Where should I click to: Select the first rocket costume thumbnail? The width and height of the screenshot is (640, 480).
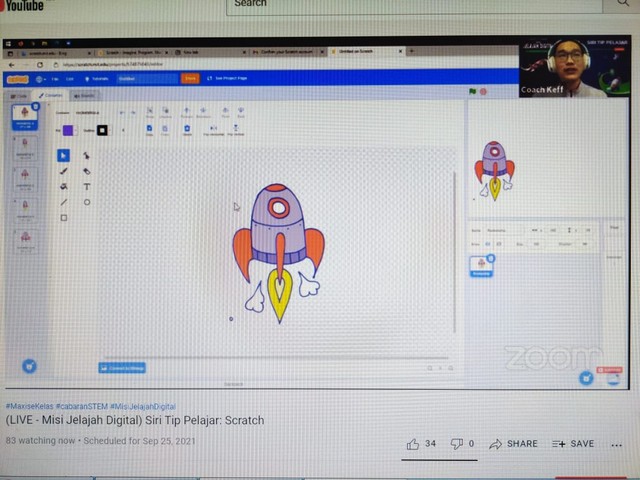pyautogui.click(x=24, y=116)
